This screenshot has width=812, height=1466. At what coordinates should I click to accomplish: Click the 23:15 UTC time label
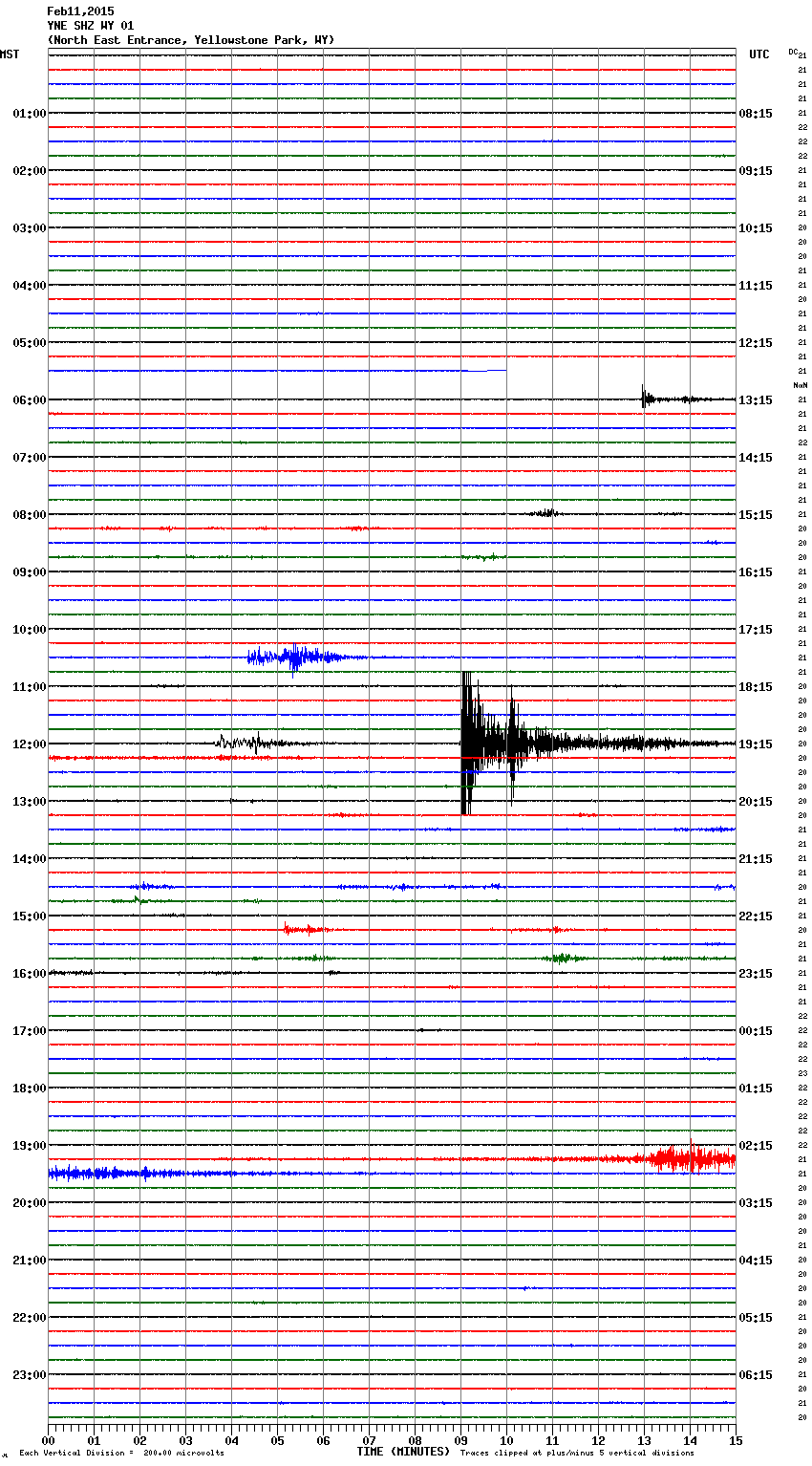tap(756, 974)
